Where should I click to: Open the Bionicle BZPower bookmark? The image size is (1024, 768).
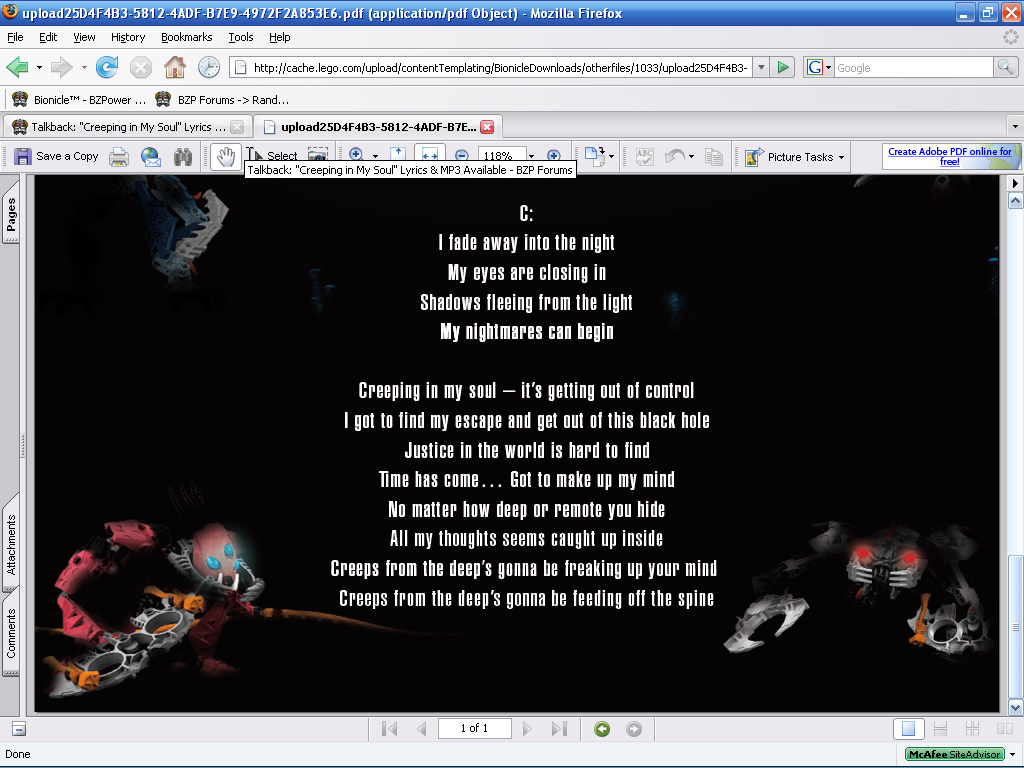coord(79,100)
